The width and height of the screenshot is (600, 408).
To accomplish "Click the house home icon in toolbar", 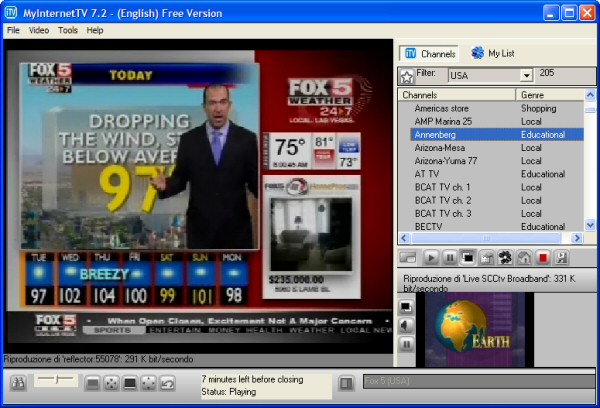I will (524, 258).
